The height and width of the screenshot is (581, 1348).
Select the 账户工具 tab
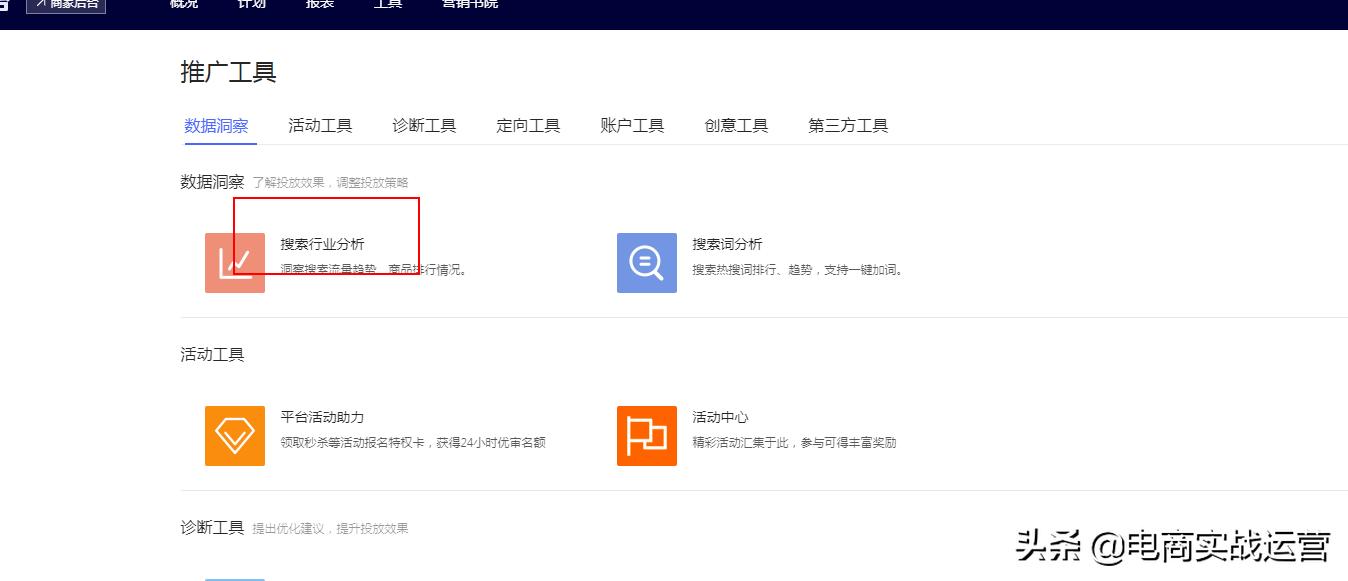(632, 124)
